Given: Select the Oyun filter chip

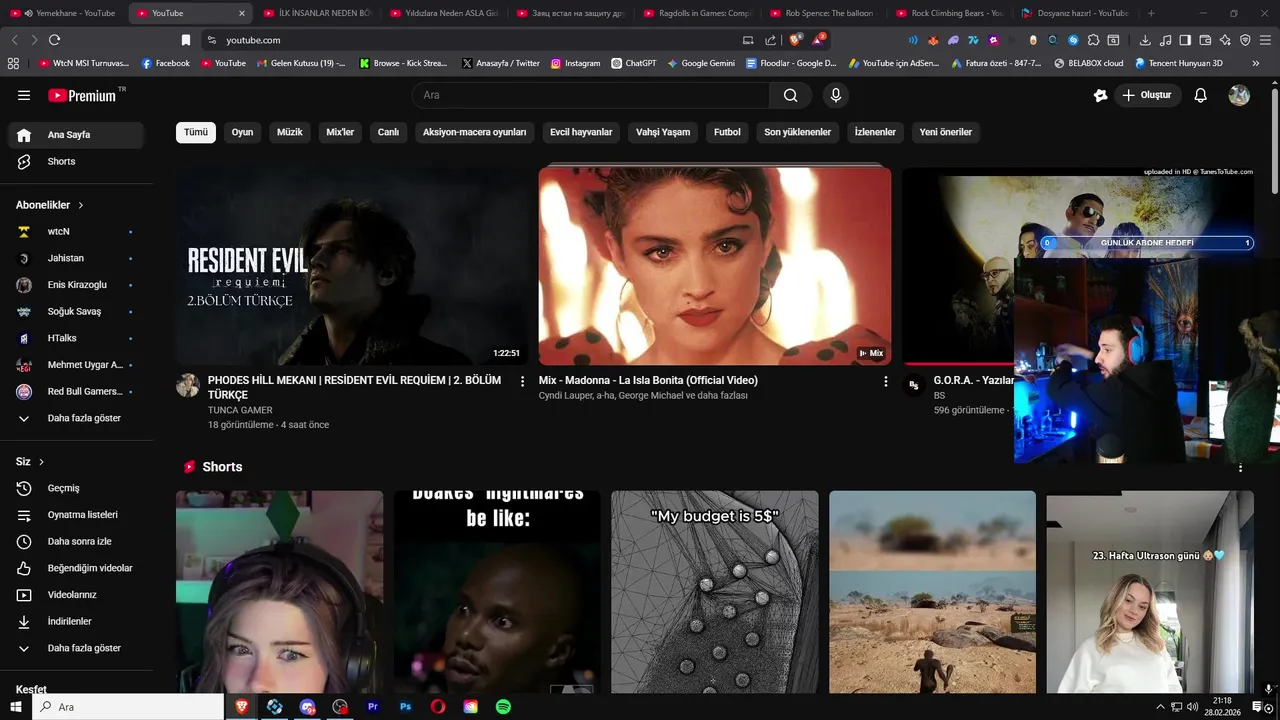Looking at the screenshot, I should point(243,132).
